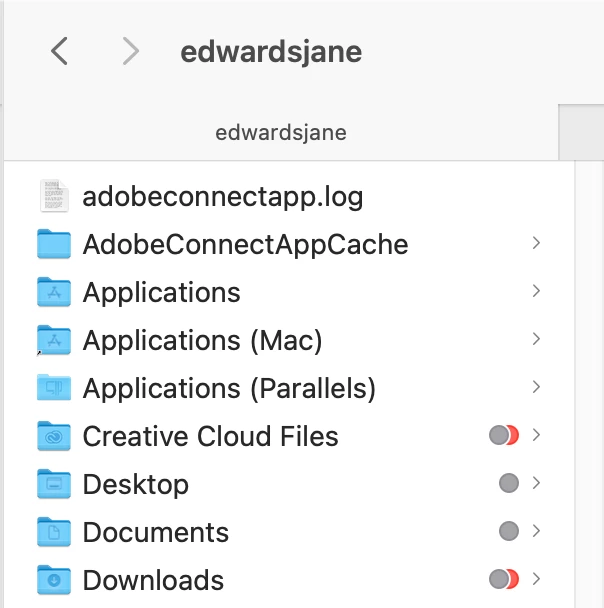Click the Applications (Parallels) folder icon

click(x=54, y=388)
